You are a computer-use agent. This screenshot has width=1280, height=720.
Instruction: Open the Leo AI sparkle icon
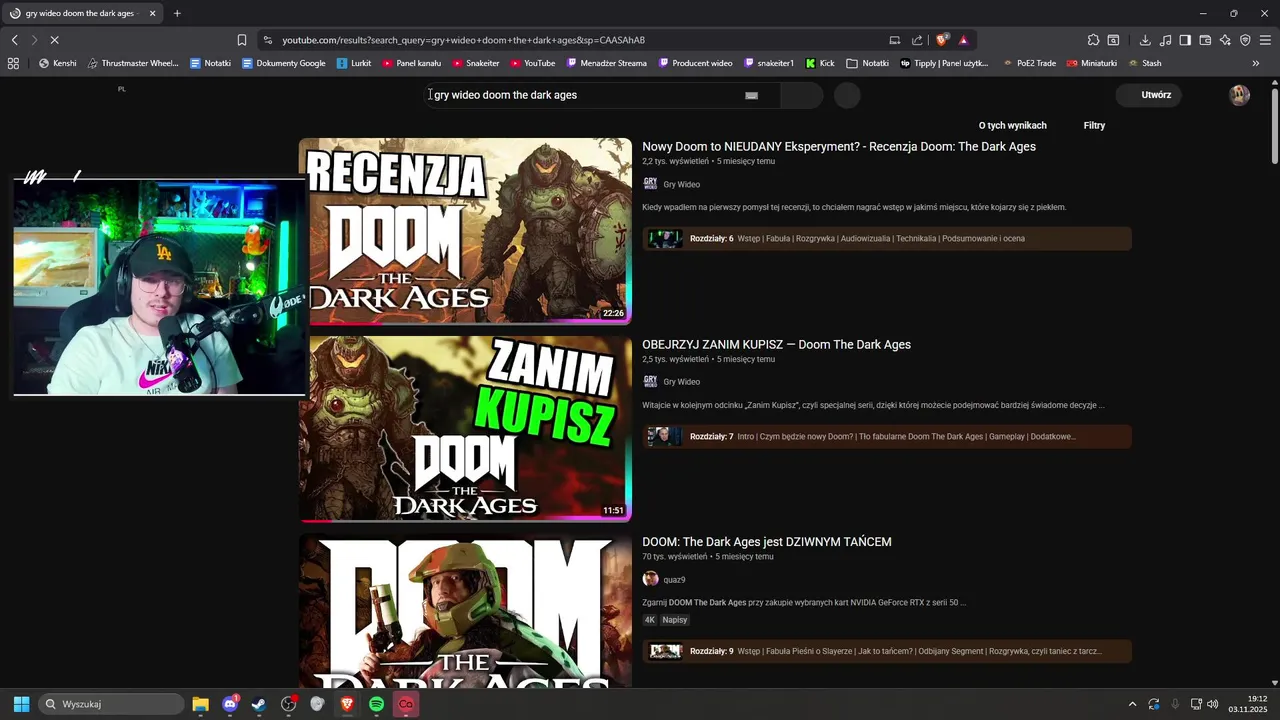[x=1225, y=40]
